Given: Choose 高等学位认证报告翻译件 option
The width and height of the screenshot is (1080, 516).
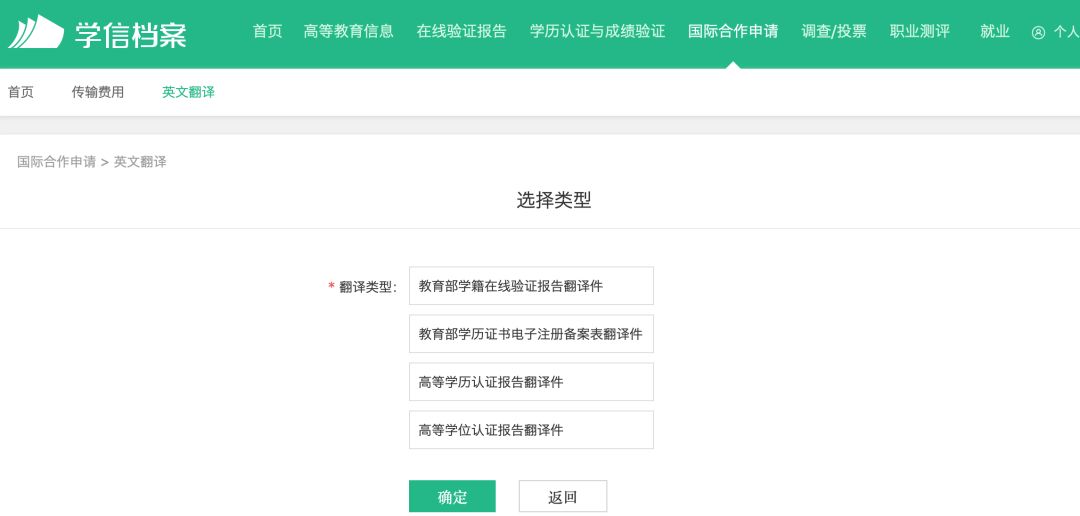Looking at the screenshot, I should tap(531, 430).
